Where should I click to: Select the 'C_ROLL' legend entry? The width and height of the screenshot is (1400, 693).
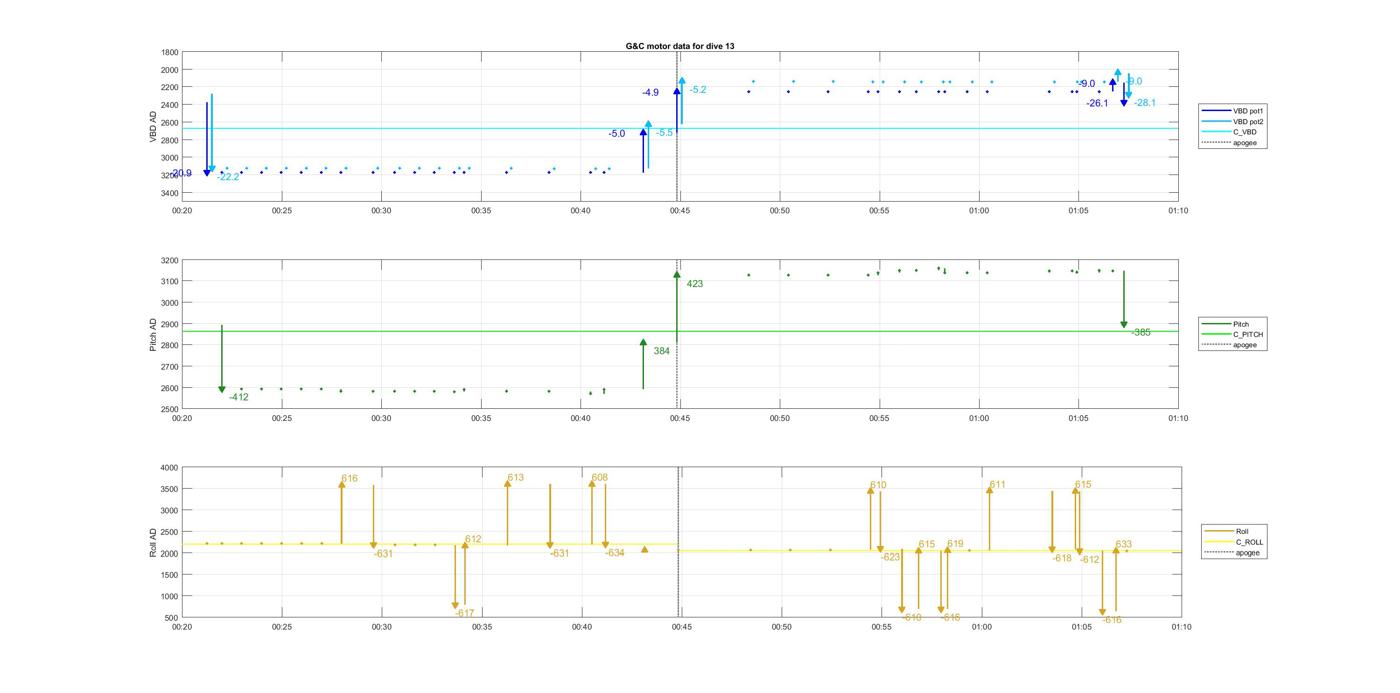click(x=1235, y=542)
